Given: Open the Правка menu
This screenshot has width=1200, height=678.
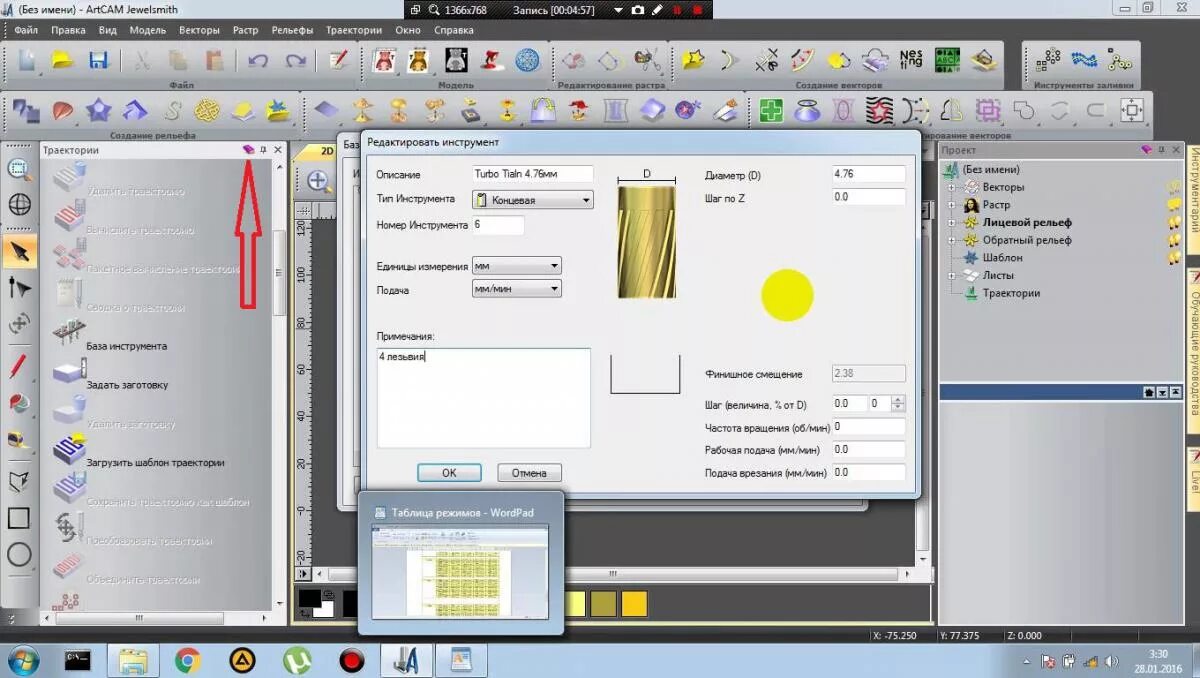Looking at the screenshot, I should 68,30.
